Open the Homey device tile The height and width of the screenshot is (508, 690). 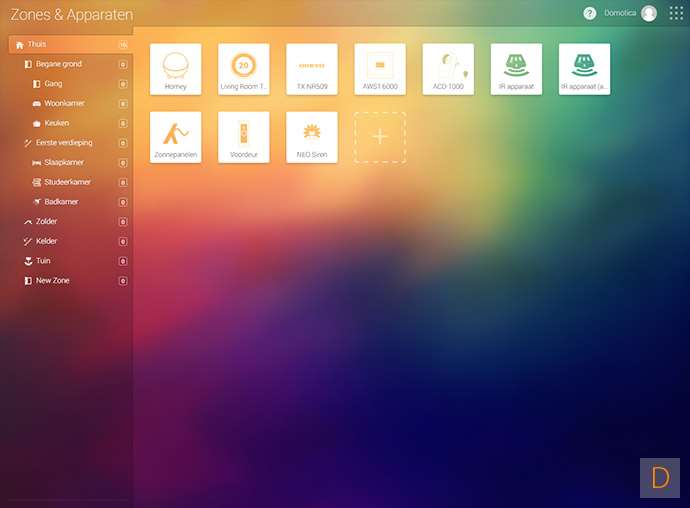tap(175, 69)
